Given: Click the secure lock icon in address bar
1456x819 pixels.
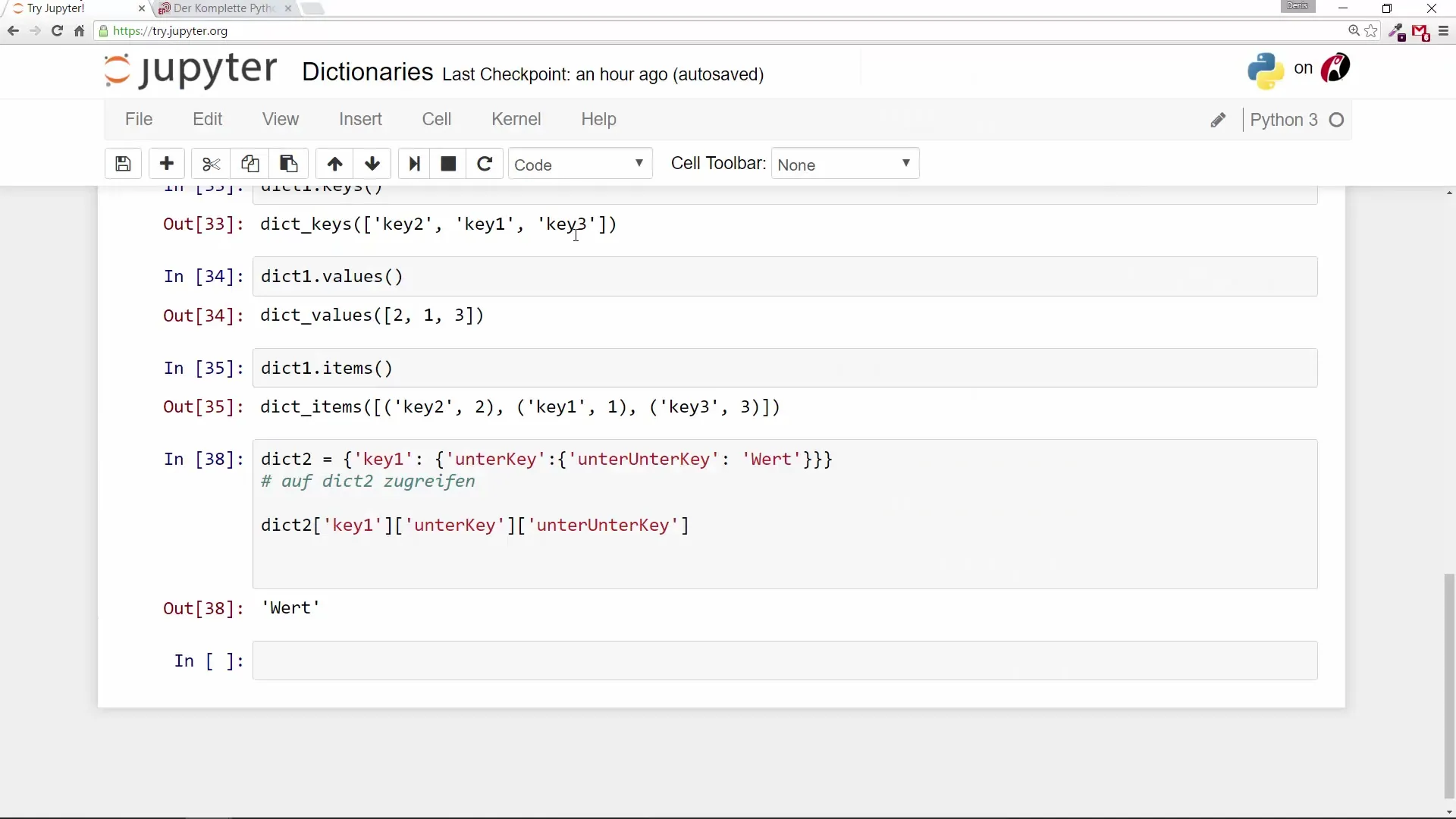Looking at the screenshot, I should (104, 31).
